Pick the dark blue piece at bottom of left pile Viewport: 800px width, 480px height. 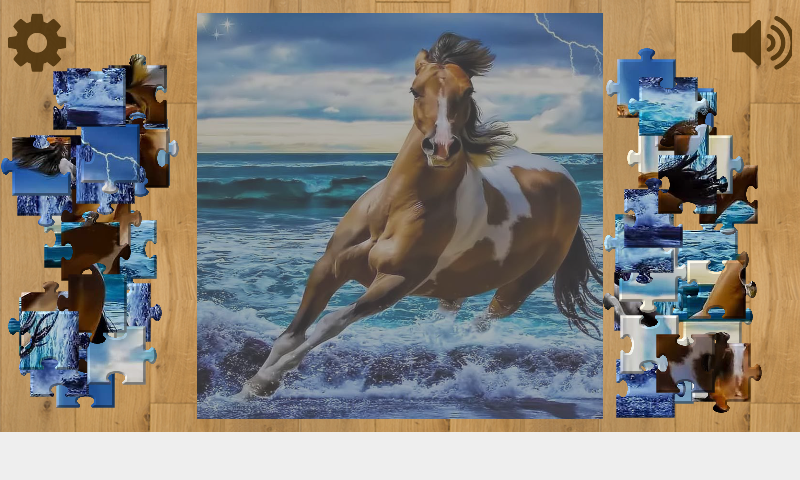click(x=87, y=393)
